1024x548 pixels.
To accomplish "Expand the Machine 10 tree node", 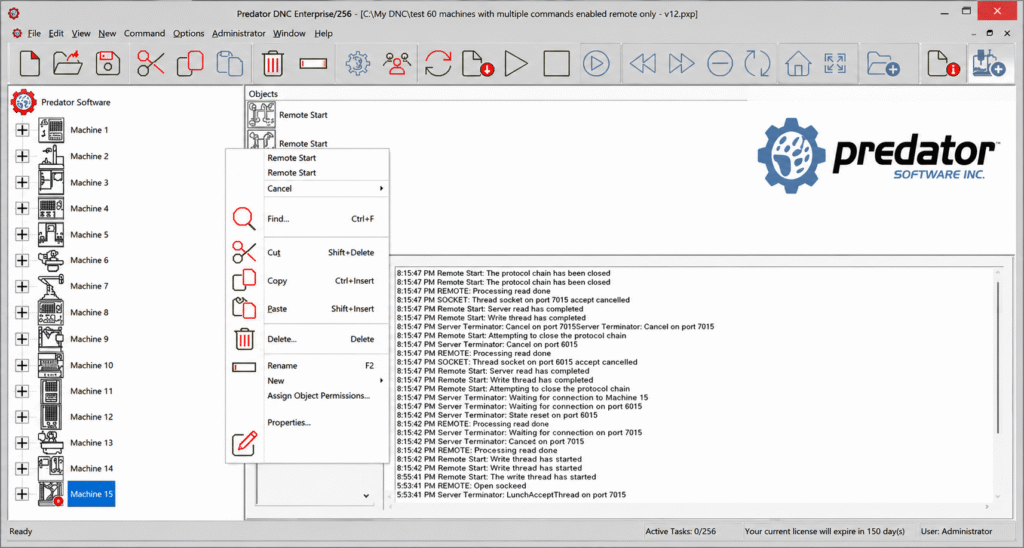I will (22, 365).
